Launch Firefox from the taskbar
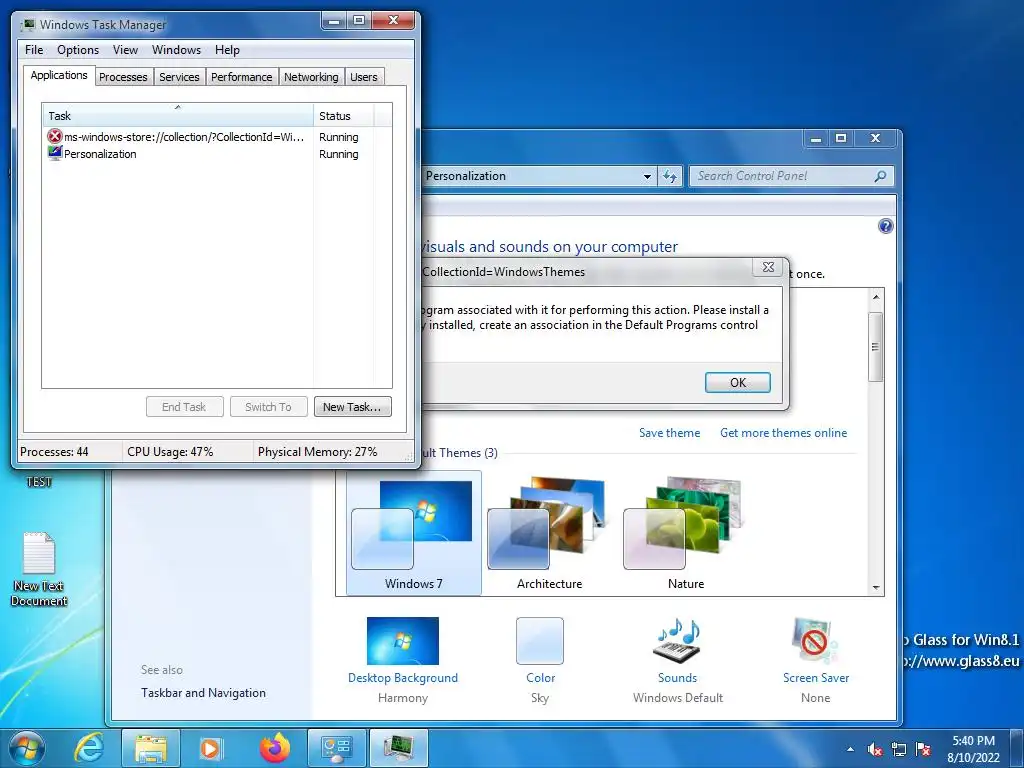Screen dimensions: 1024x768 click(x=274, y=748)
